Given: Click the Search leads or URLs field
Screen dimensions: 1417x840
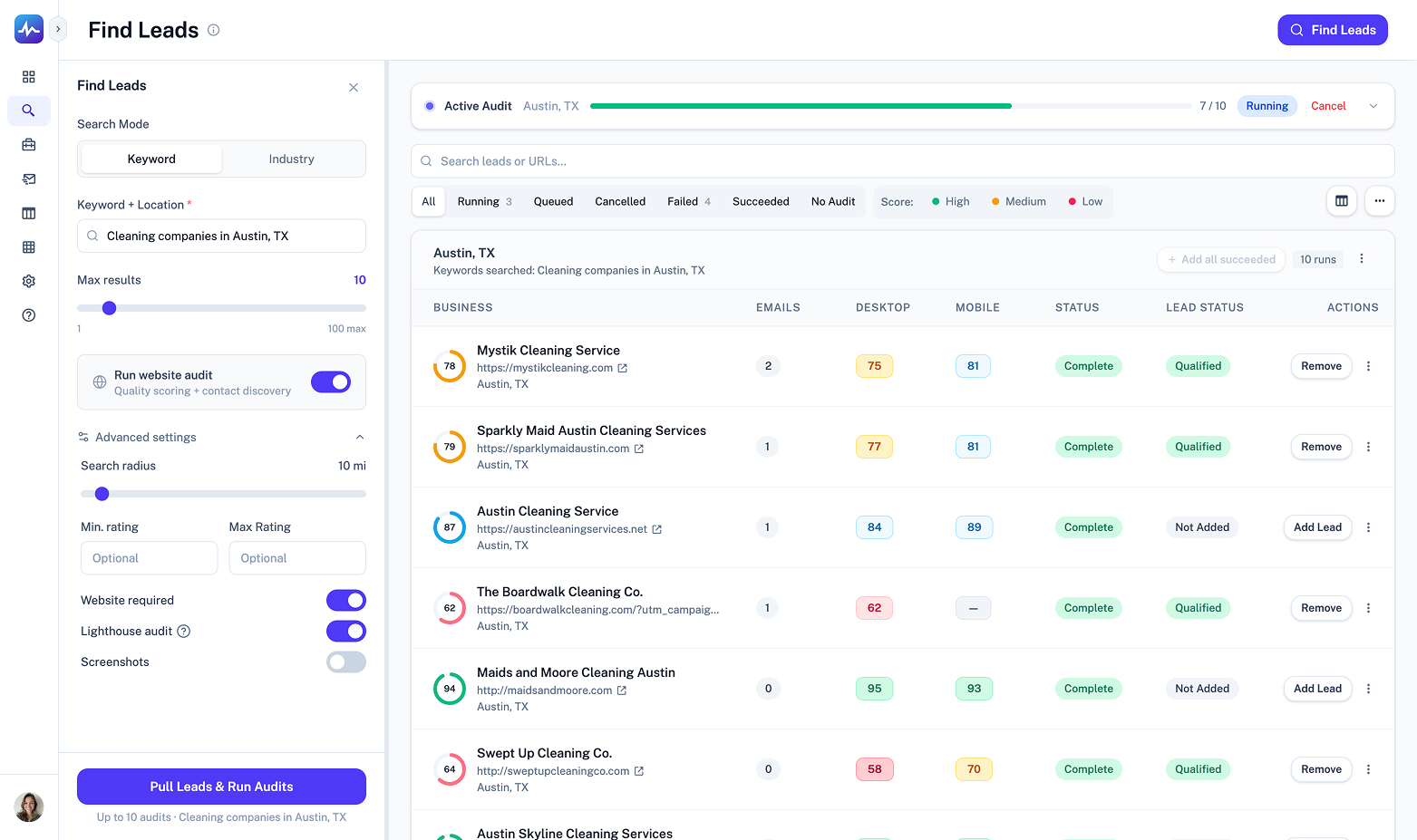Looking at the screenshot, I should (x=903, y=161).
